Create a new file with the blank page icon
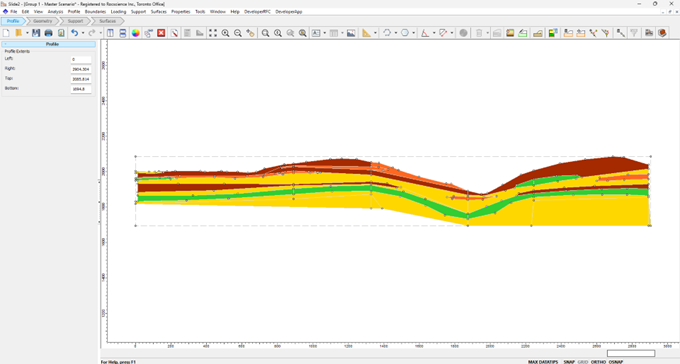Image resolution: width=680 pixels, height=364 pixels. [x=6, y=33]
